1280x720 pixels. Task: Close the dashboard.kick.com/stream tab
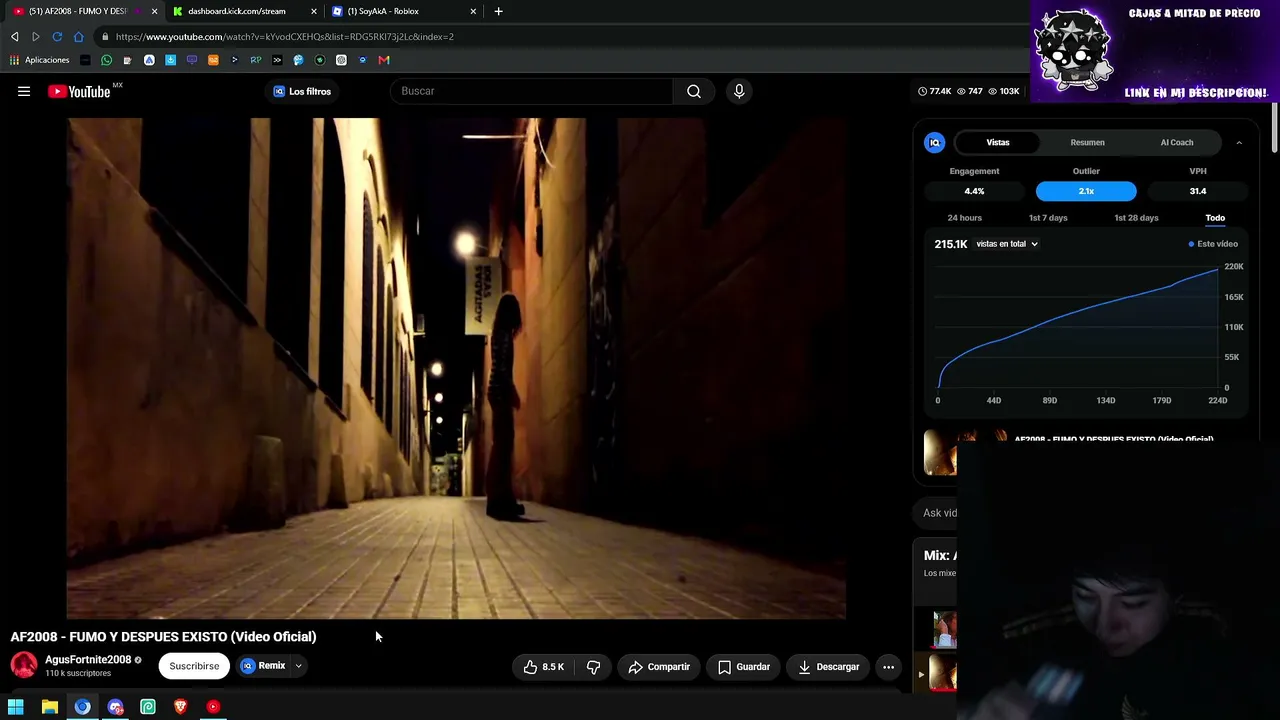[x=314, y=11]
